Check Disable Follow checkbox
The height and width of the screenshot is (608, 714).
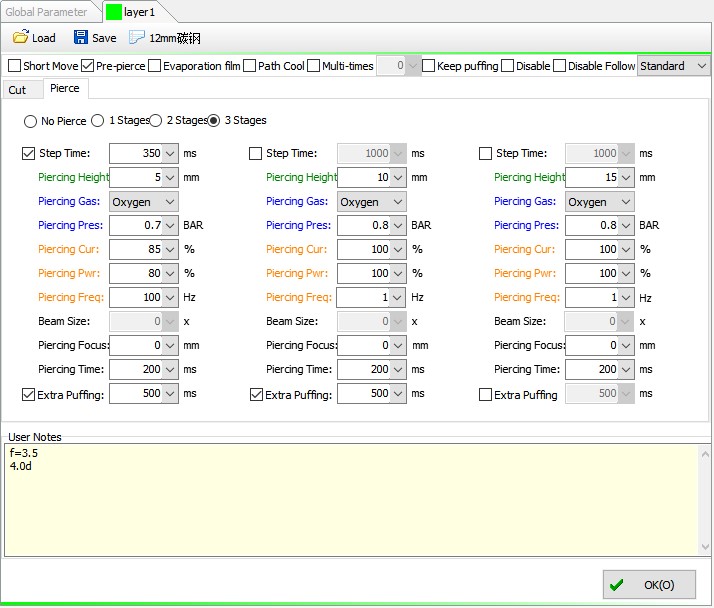tap(560, 66)
